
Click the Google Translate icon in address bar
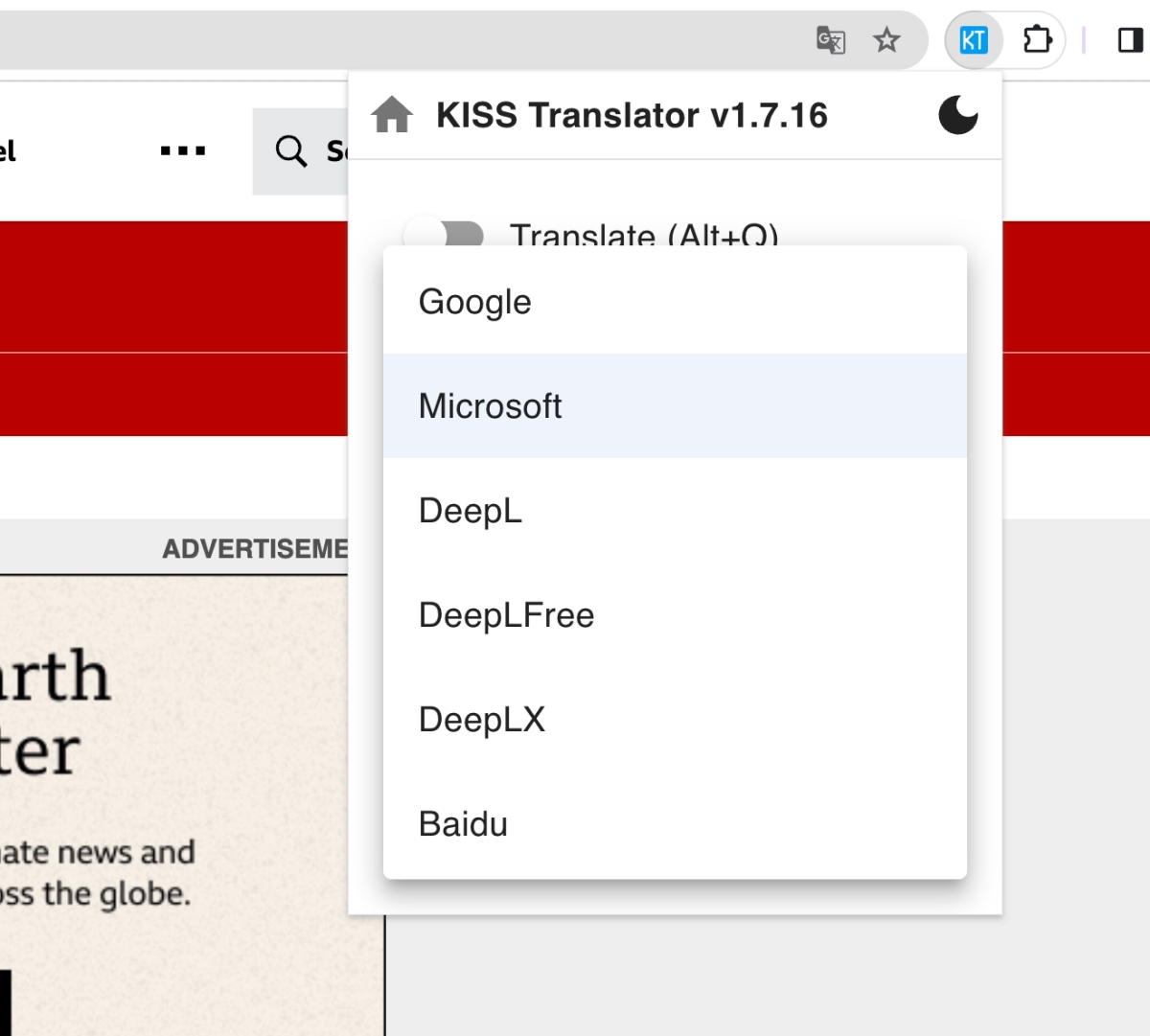[x=830, y=40]
